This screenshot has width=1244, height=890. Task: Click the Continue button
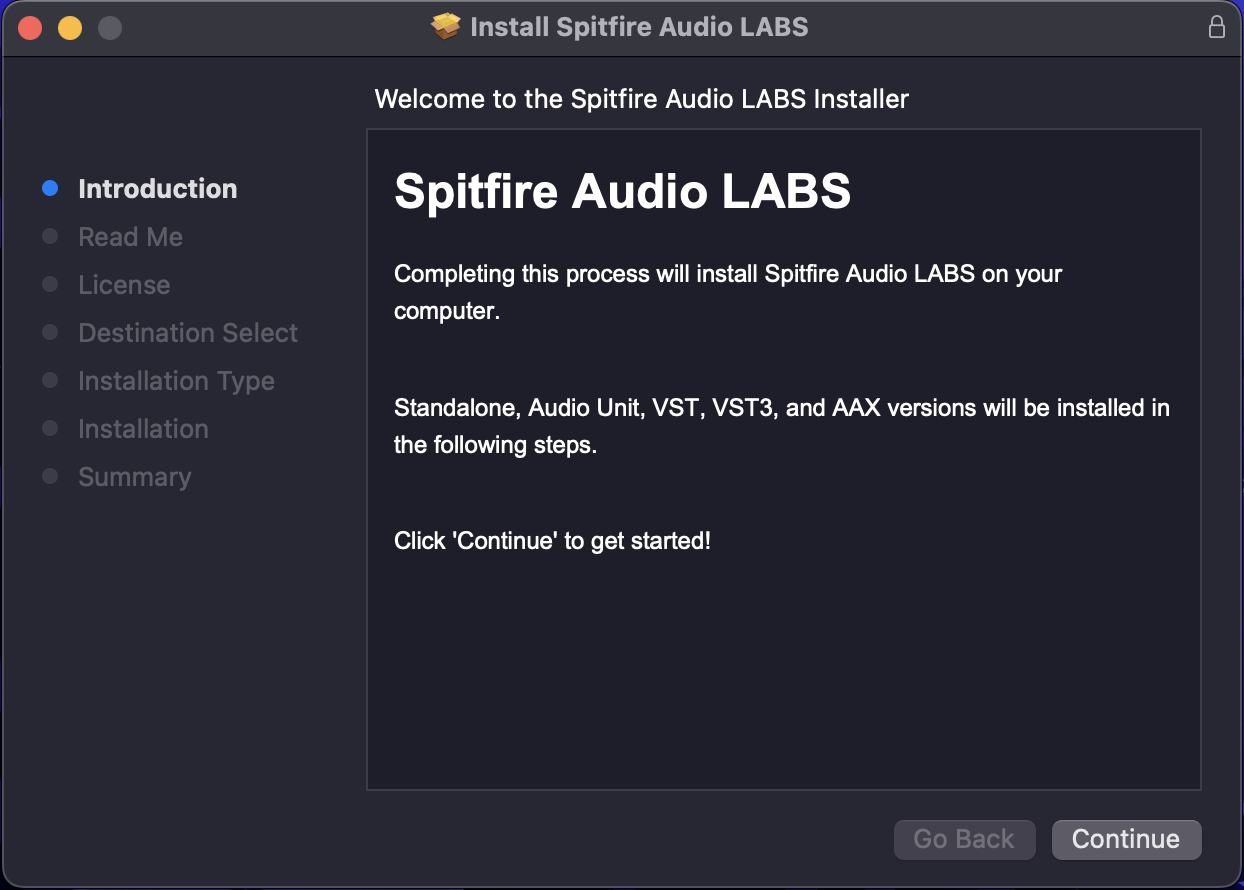tap(1126, 839)
